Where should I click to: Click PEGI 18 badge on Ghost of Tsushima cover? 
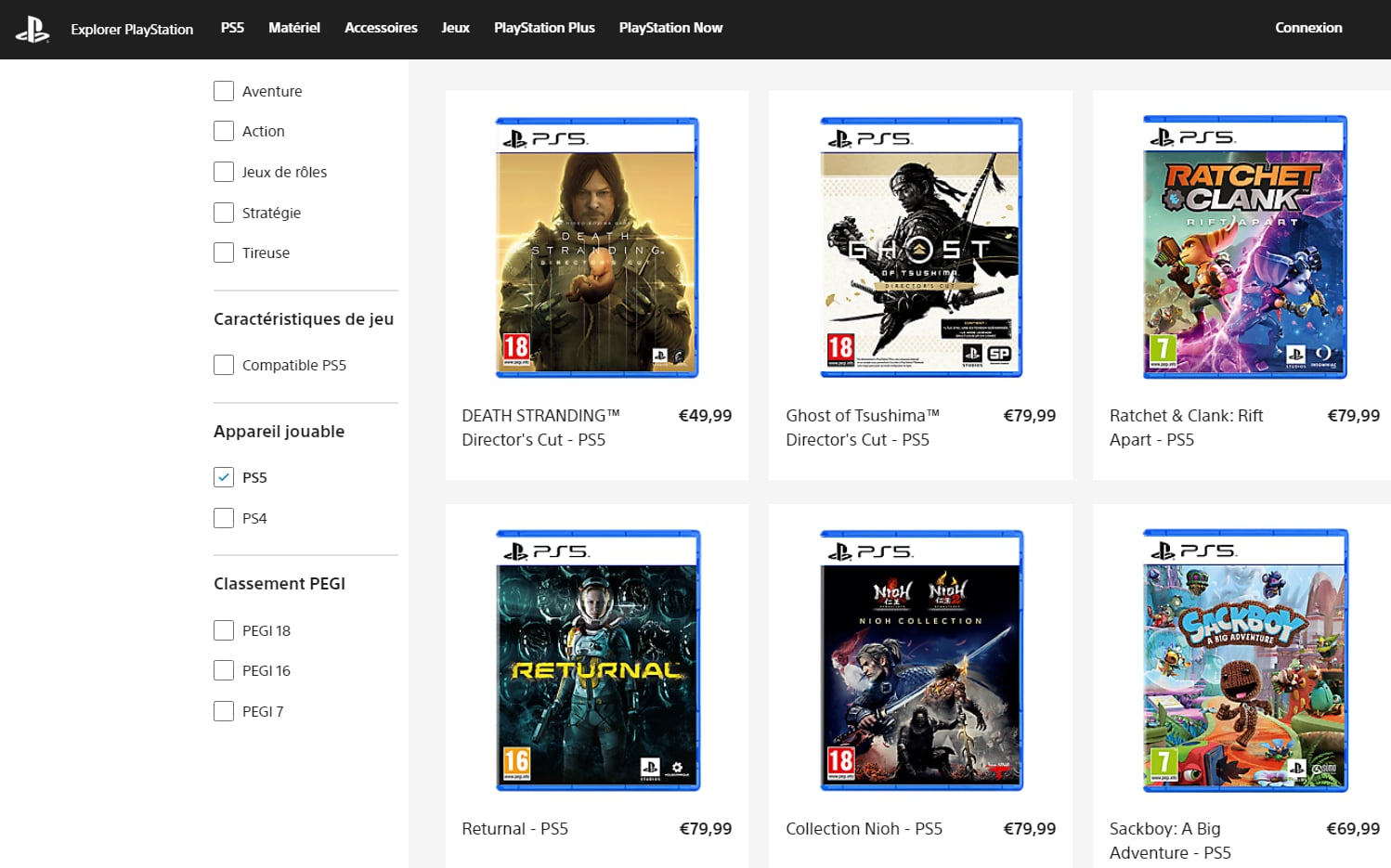click(840, 351)
